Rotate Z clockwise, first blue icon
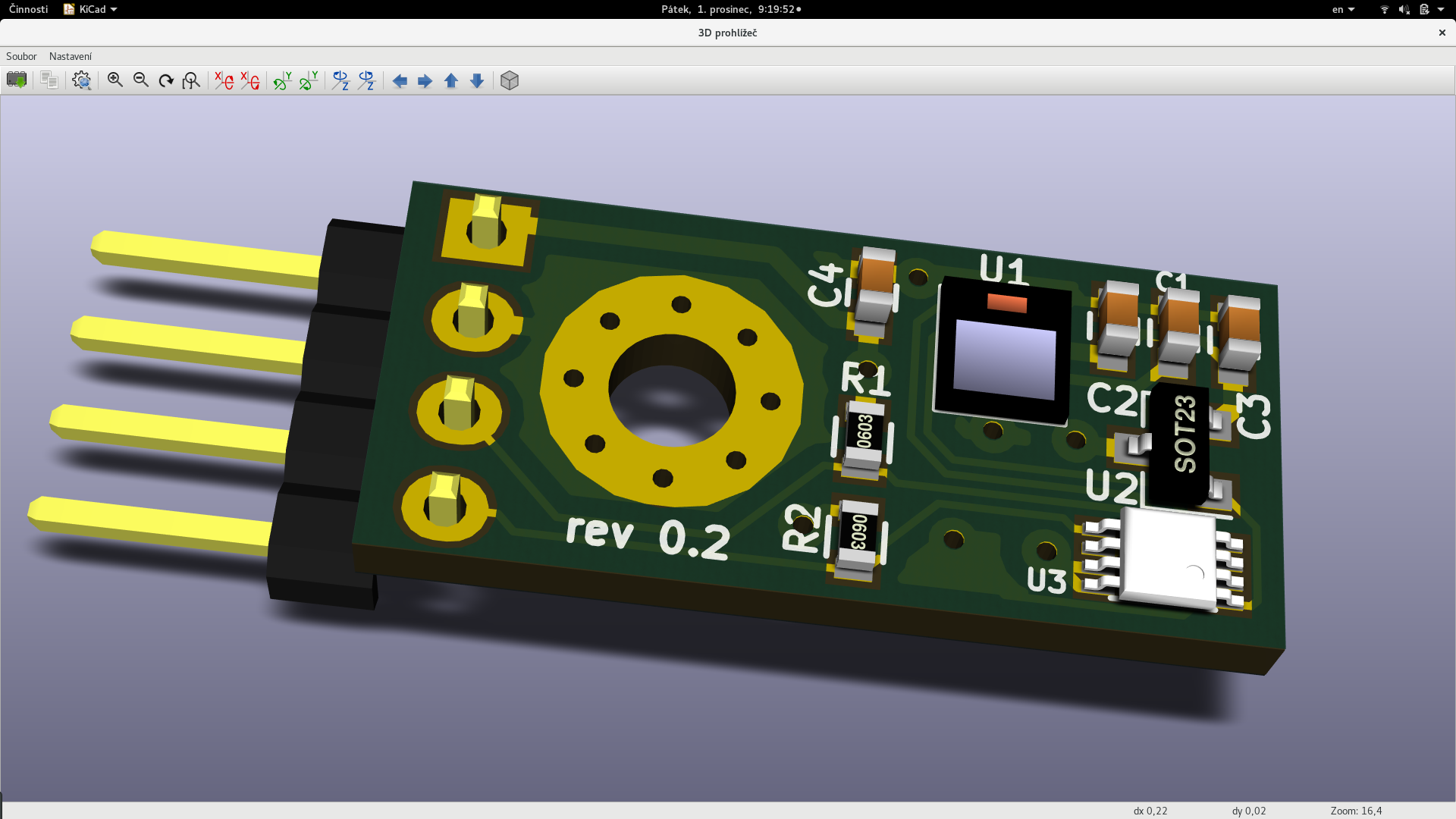 click(340, 80)
